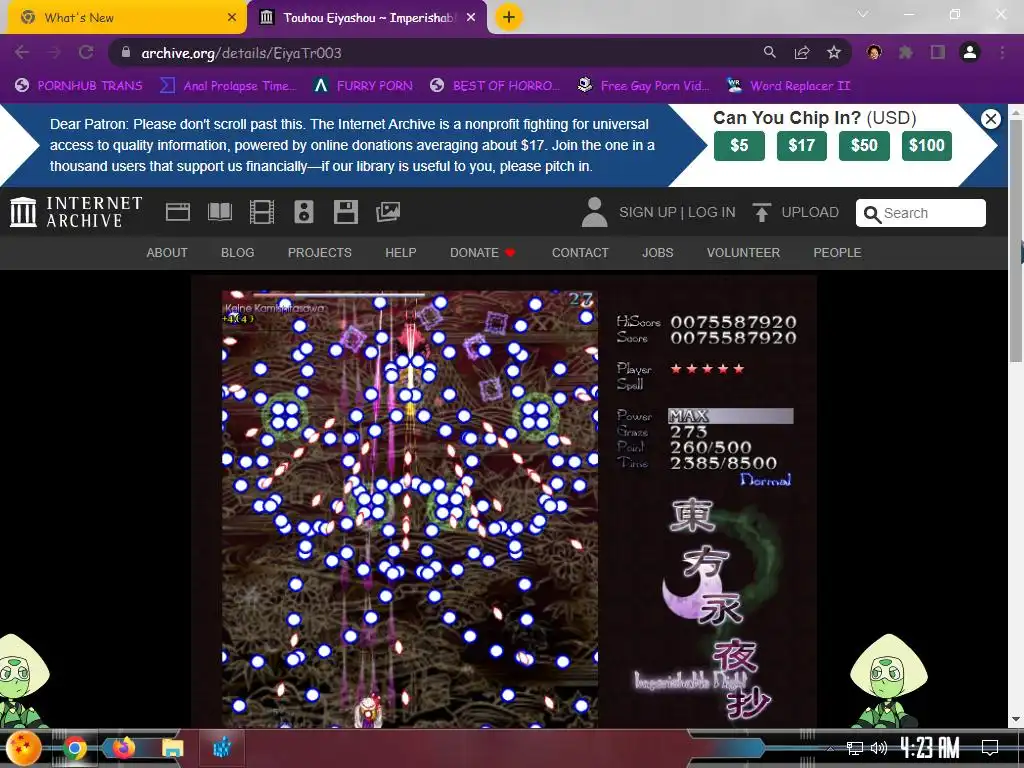This screenshot has height=768, width=1024.
Task: Click the browser forward arrow
Action: 54,52
